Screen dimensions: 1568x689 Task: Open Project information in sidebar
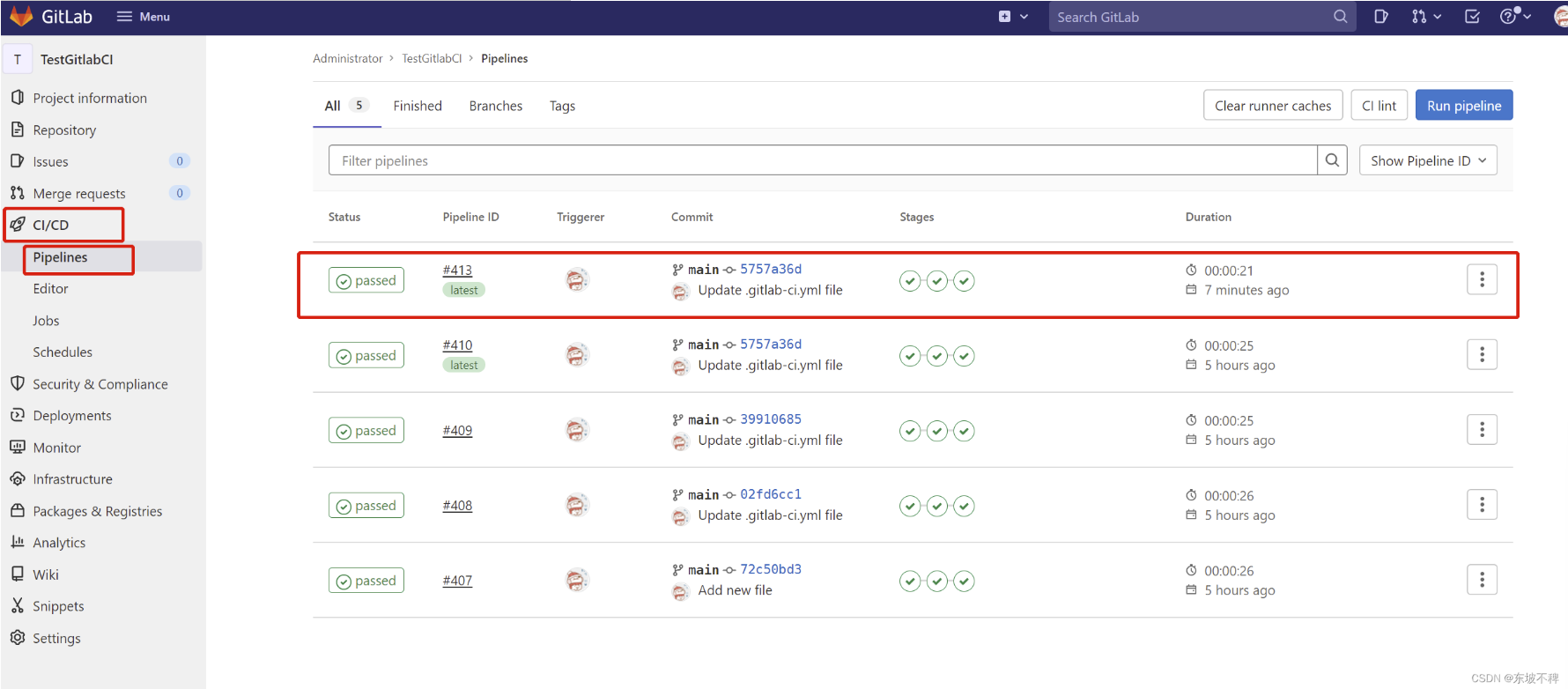pyautogui.click(x=90, y=98)
